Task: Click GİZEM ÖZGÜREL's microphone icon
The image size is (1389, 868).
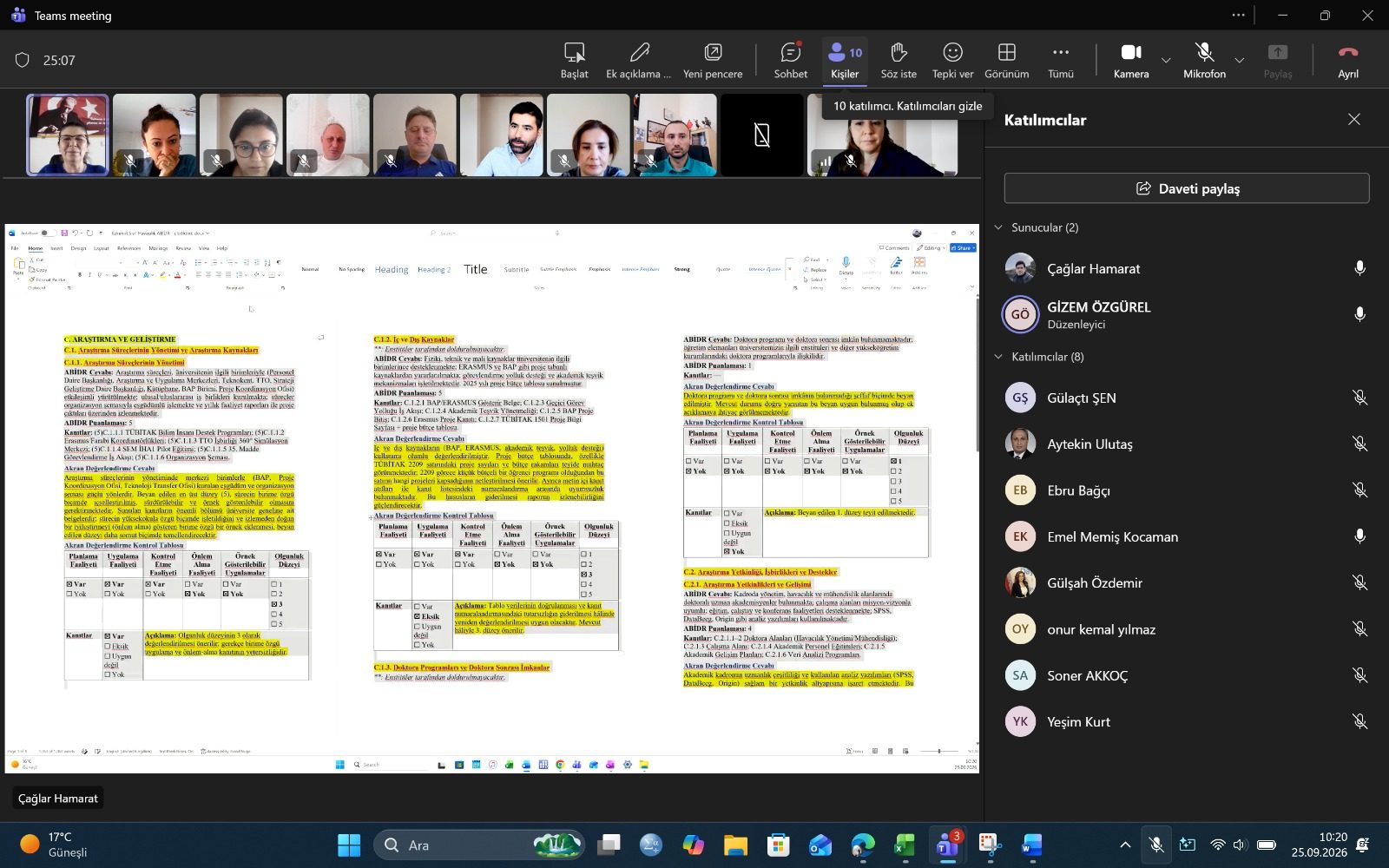Action: (1359, 314)
